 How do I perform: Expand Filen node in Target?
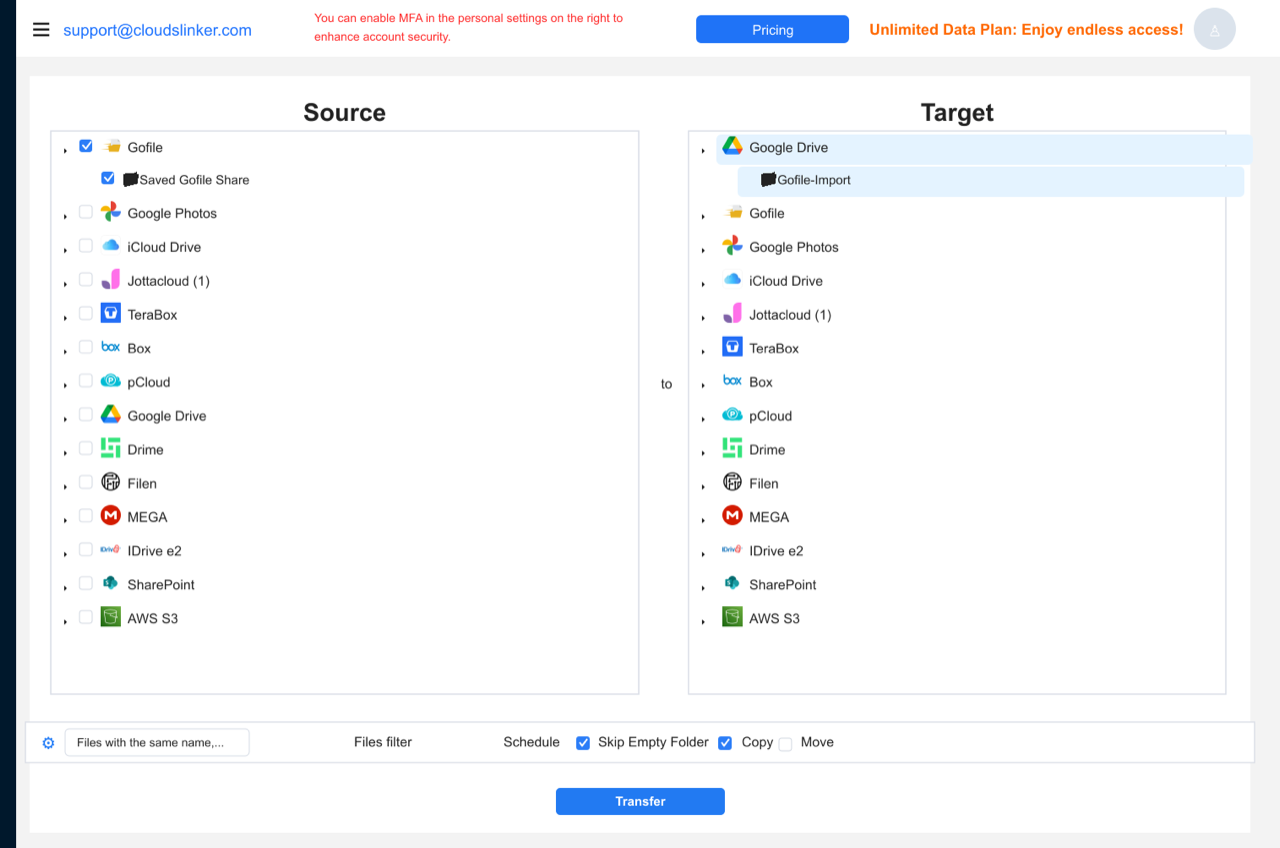[x=703, y=487]
